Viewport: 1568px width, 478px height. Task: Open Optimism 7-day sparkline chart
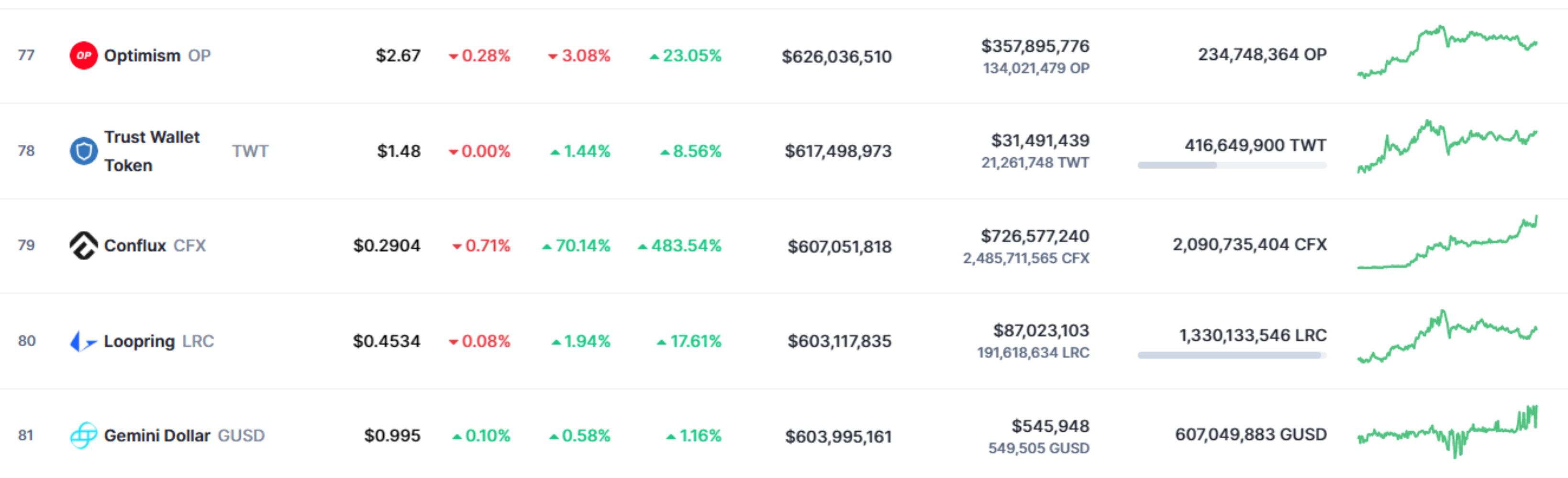pos(1447,52)
